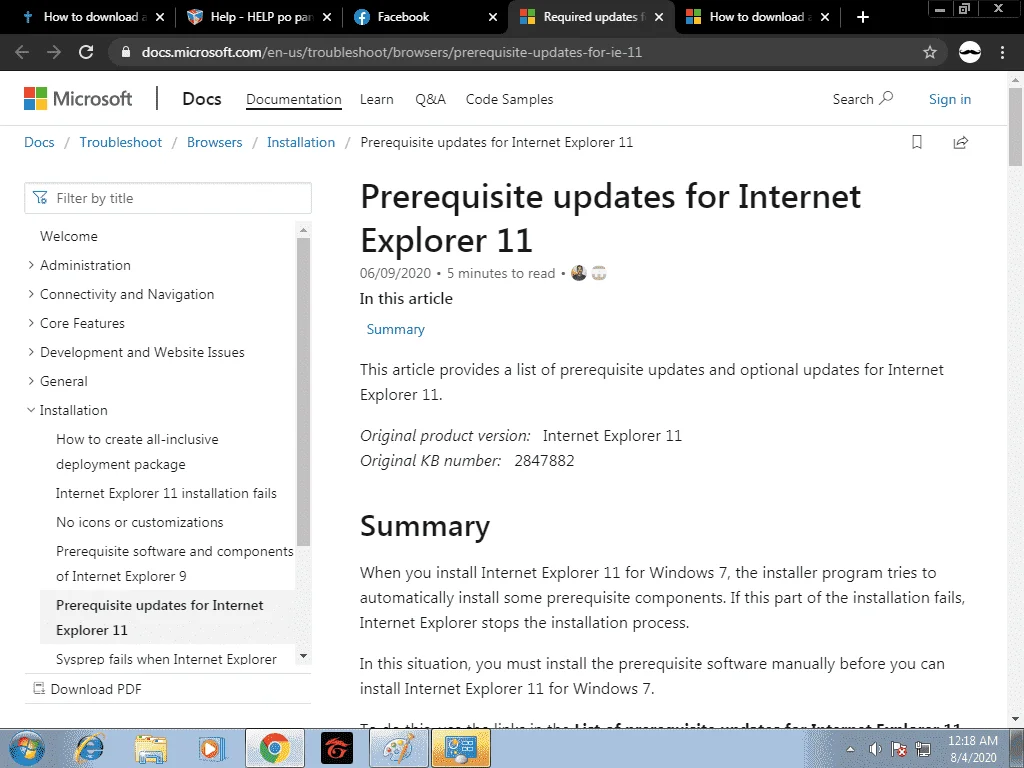Open the Learn menu item

377,99
